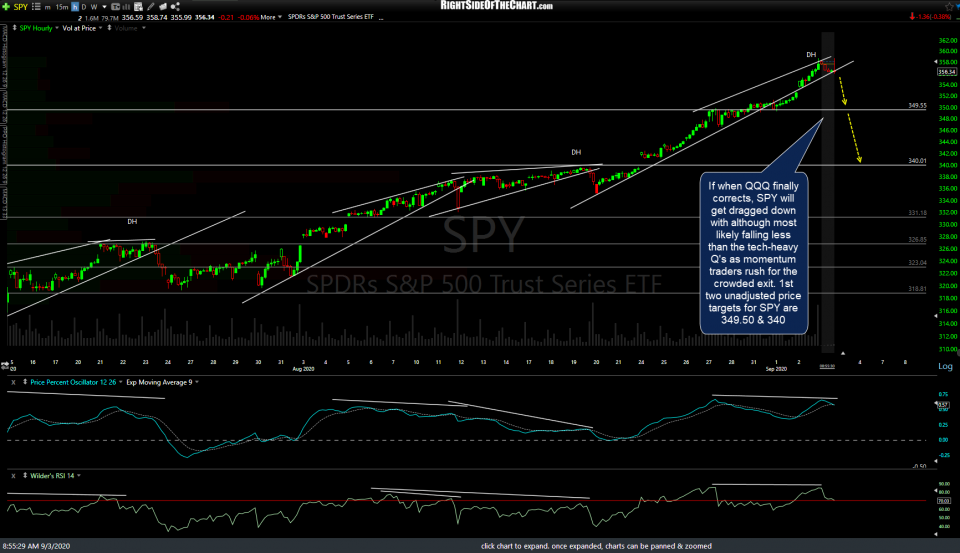Viewport: 960px width, 553px height.
Task: Click the 349.55 horizontal line label
Action: [917, 106]
